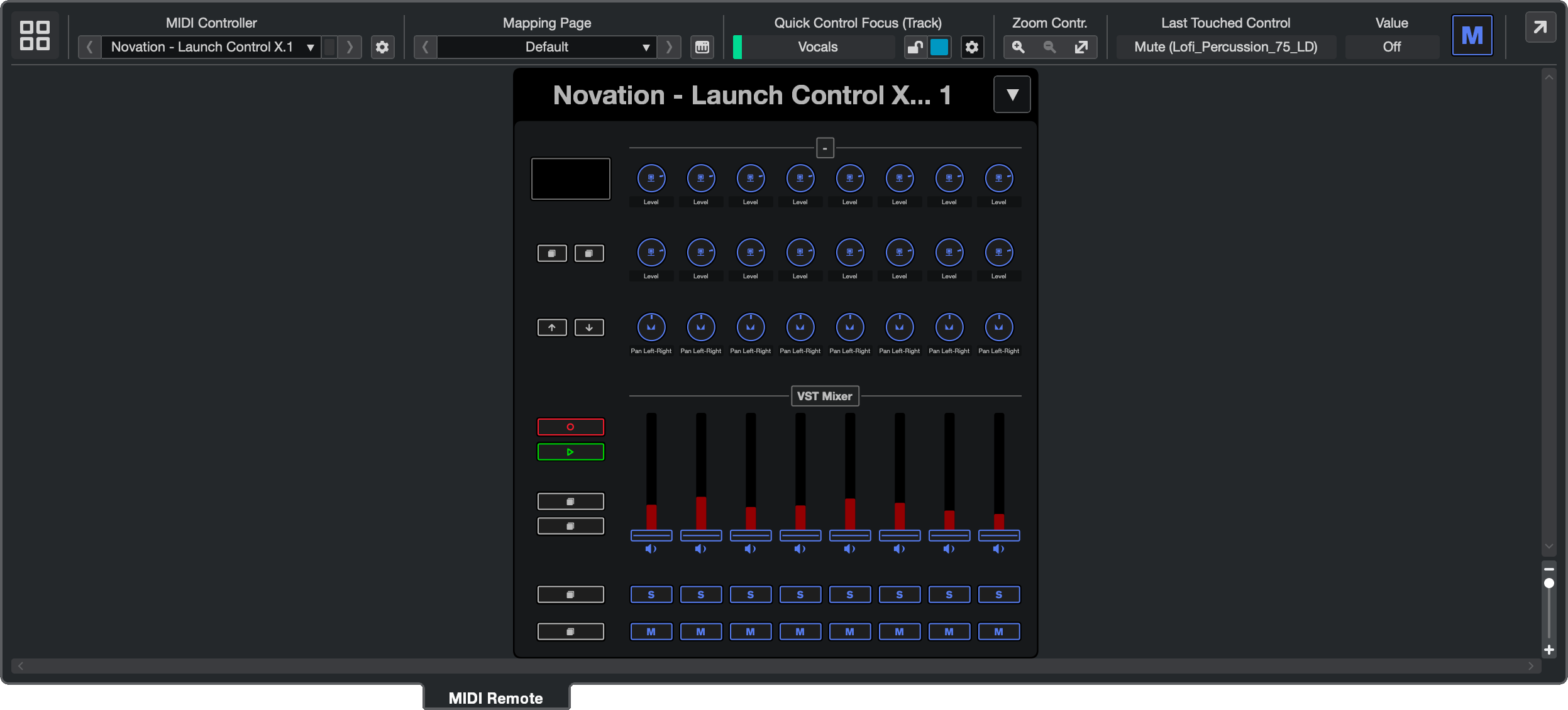Expand the controller title dropdown triangle
Screen dimensions: 1568x710
1012,95
